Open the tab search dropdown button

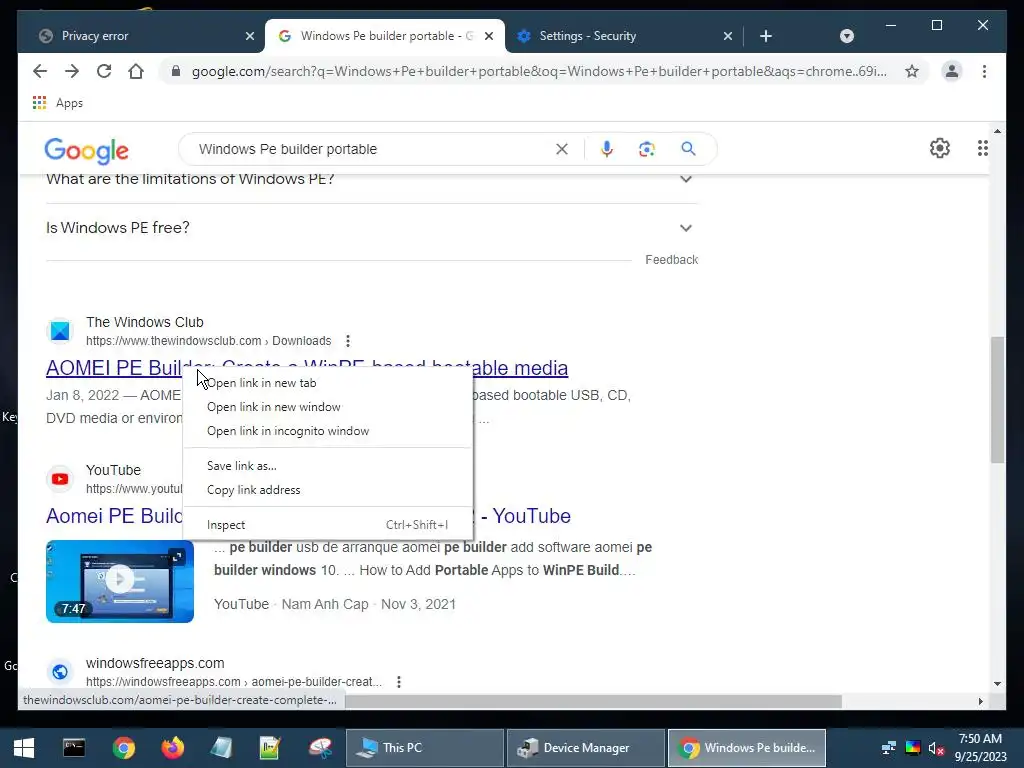[846, 36]
